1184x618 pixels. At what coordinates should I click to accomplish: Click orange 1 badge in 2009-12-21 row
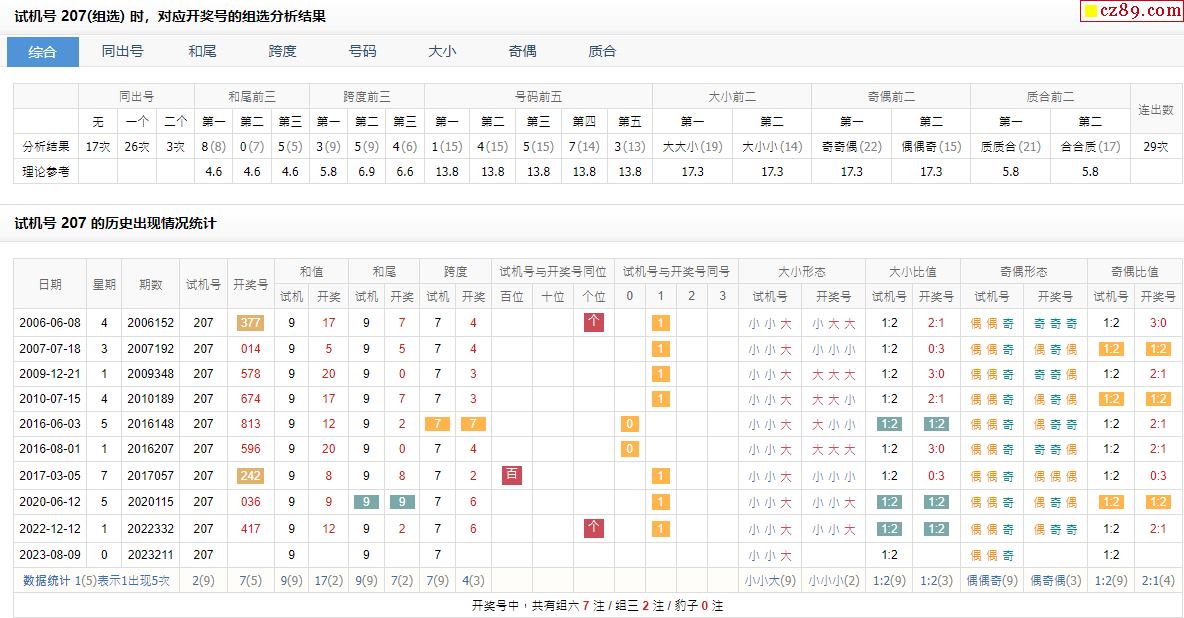(x=661, y=374)
